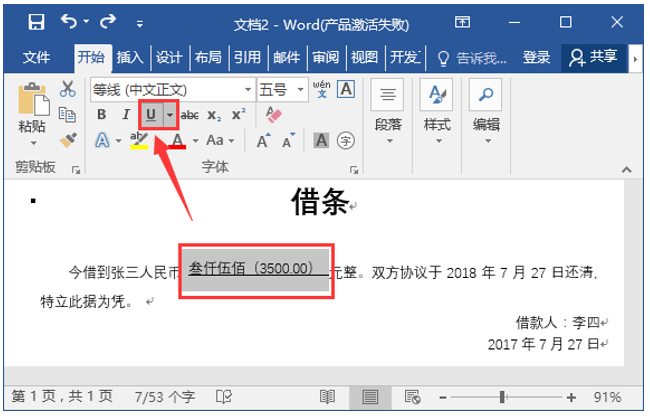650x416 pixels.
Task: Click the 共享 share button
Action: pyautogui.click(x=593, y=57)
